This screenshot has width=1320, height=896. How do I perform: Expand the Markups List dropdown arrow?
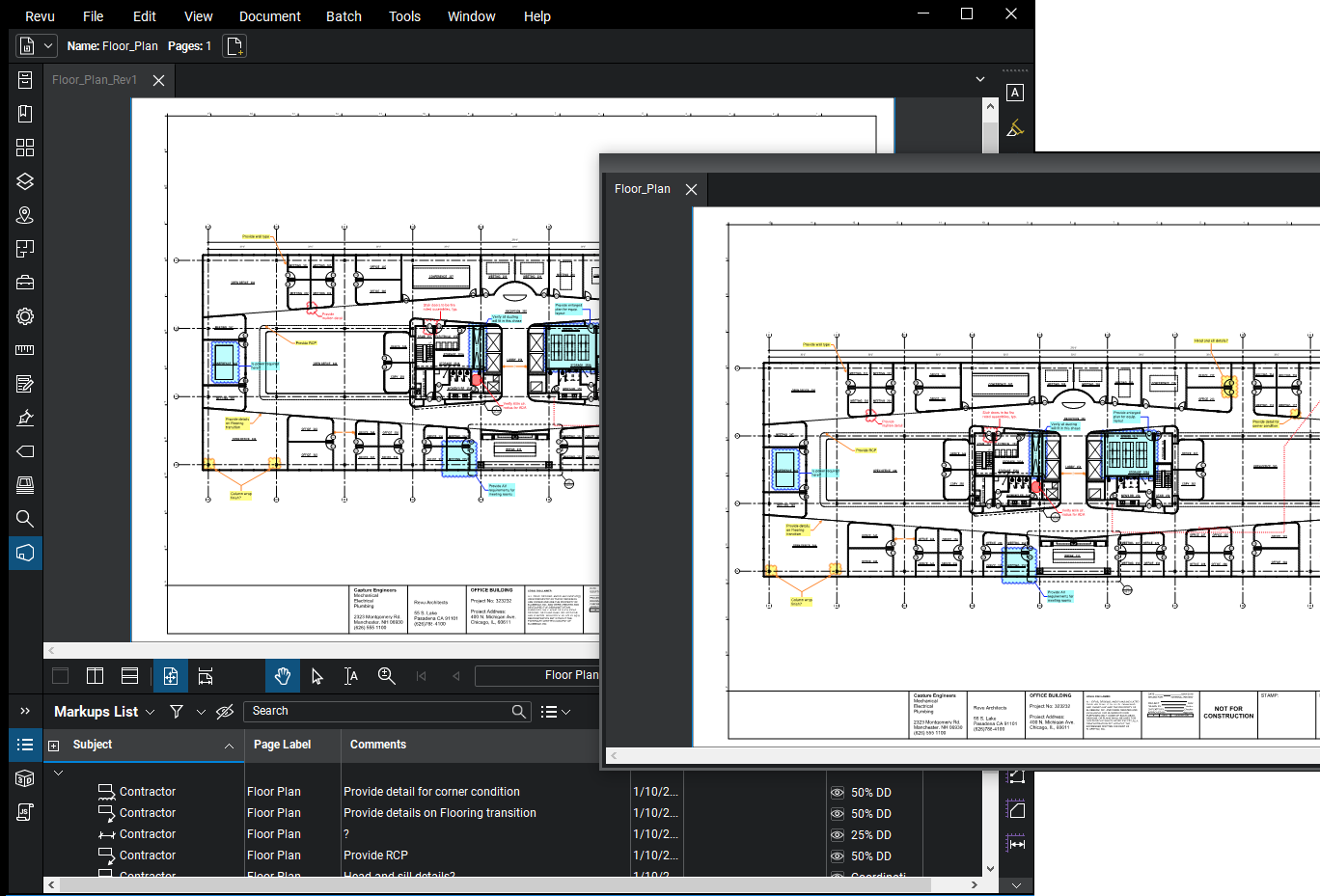(150, 713)
